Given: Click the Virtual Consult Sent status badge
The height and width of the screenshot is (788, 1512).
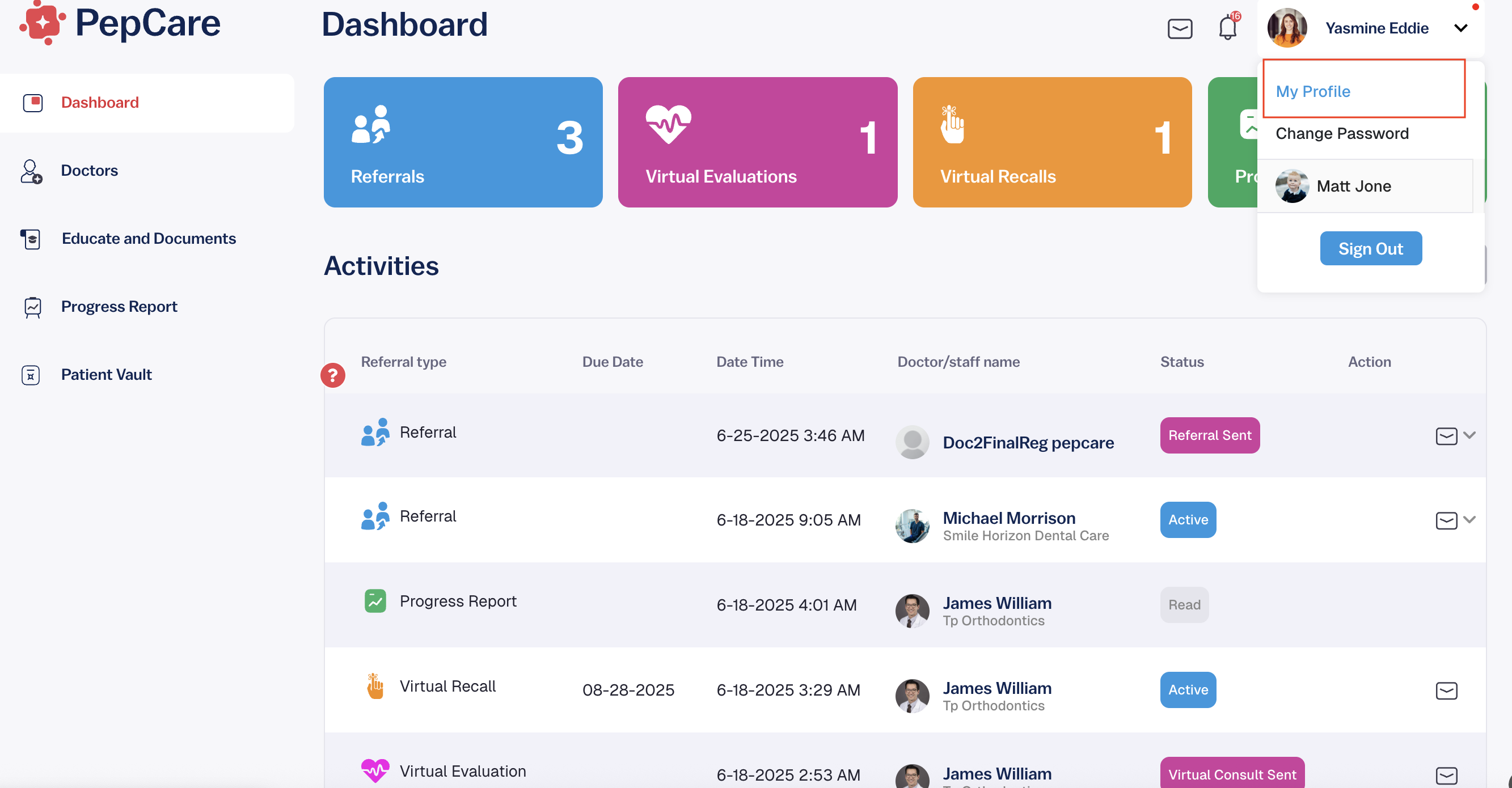Looking at the screenshot, I should point(1232,773).
